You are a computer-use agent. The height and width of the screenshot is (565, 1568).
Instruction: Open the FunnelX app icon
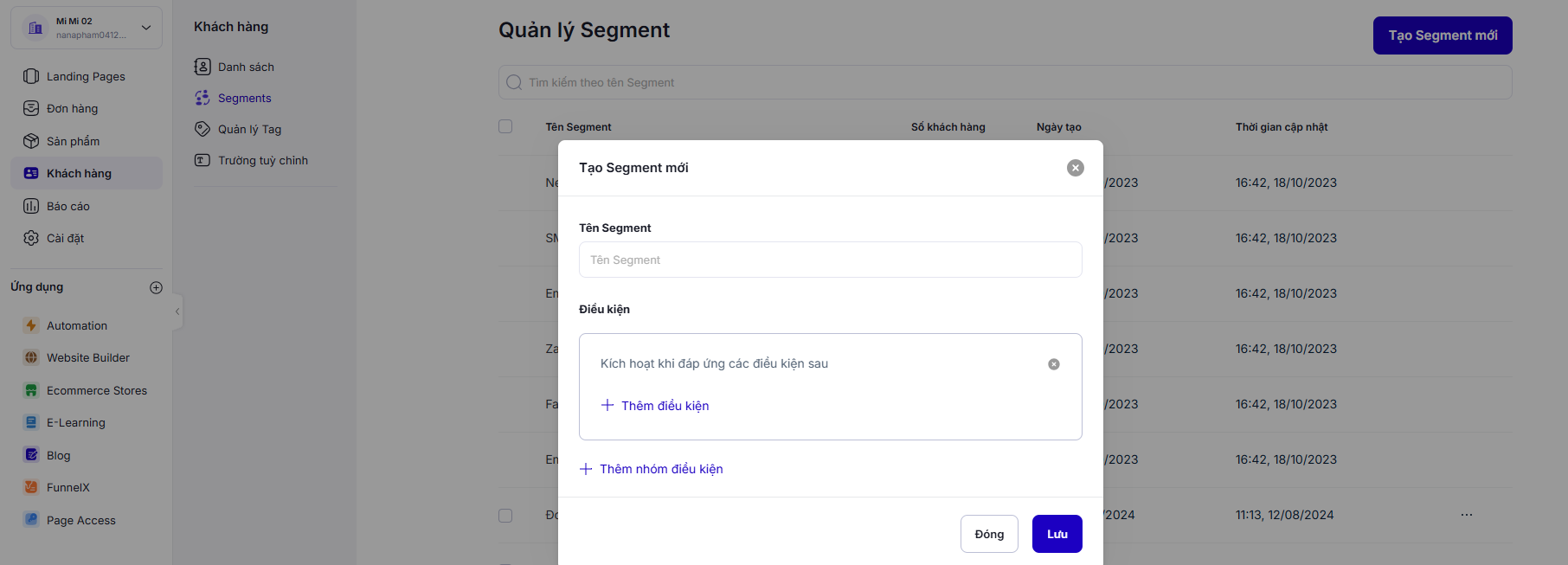point(31,487)
